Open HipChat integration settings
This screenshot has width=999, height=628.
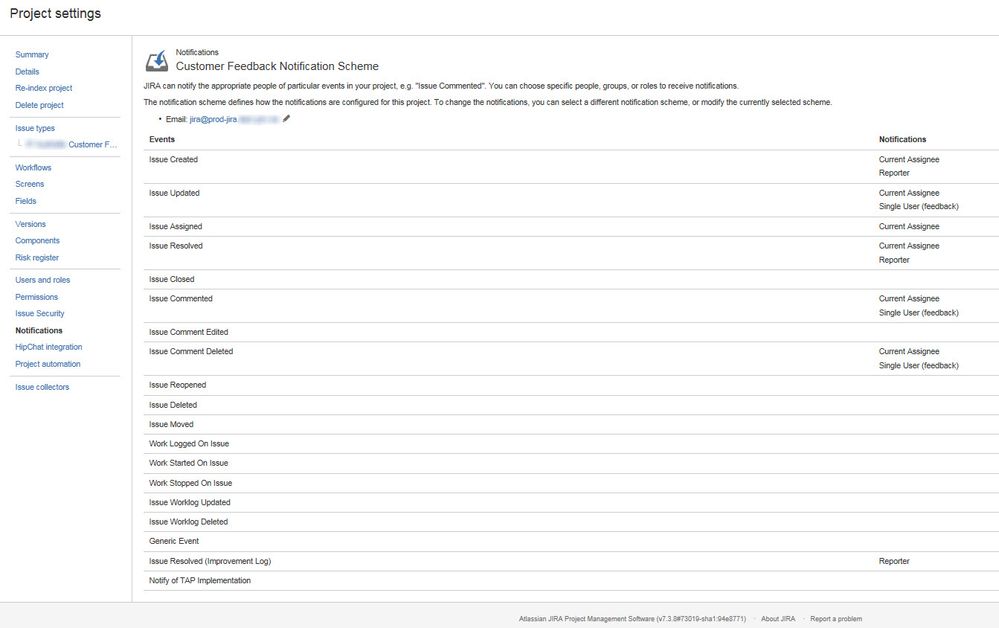(x=48, y=347)
